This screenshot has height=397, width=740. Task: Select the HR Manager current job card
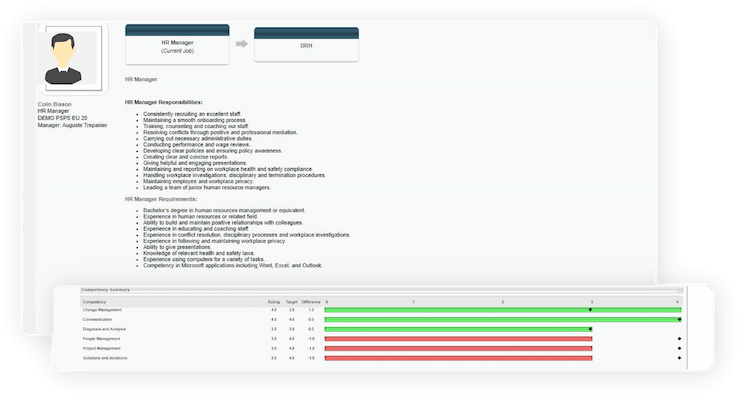pyautogui.click(x=177, y=44)
